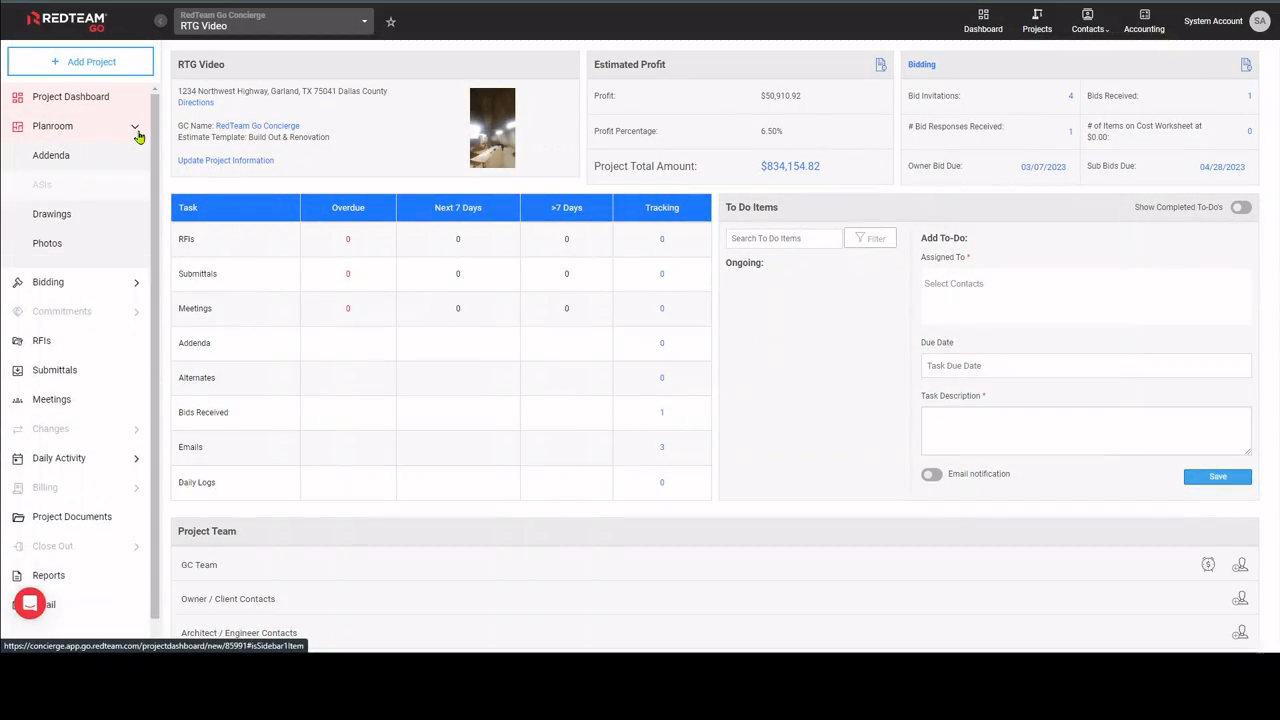Open the Bidding panel report icon
Viewport: 1280px width, 720px height.
pos(1246,65)
